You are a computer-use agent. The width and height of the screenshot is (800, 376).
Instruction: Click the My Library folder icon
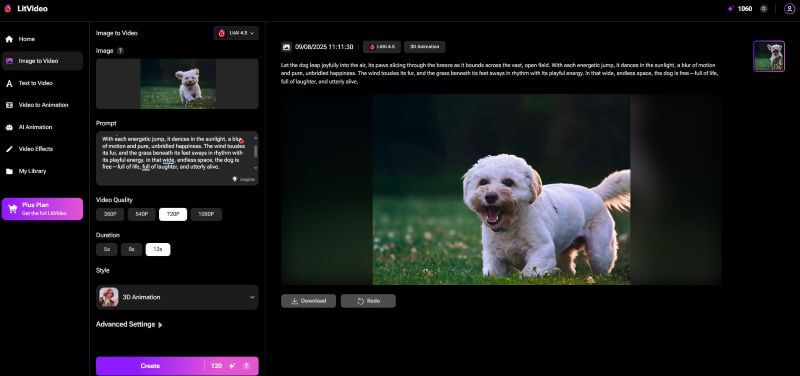point(9,171)
